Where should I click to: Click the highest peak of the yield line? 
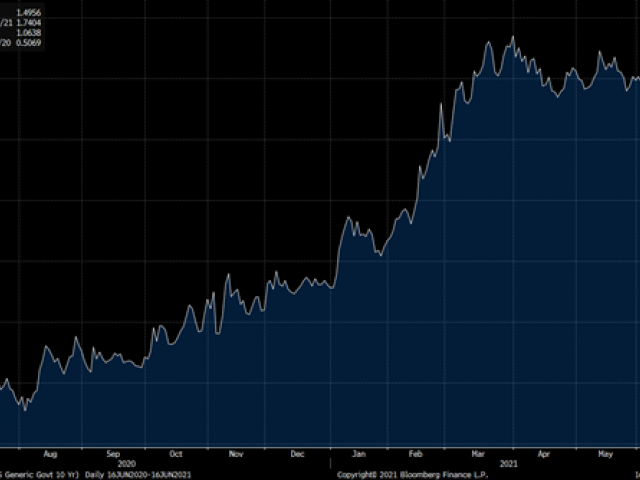point(512,37)
